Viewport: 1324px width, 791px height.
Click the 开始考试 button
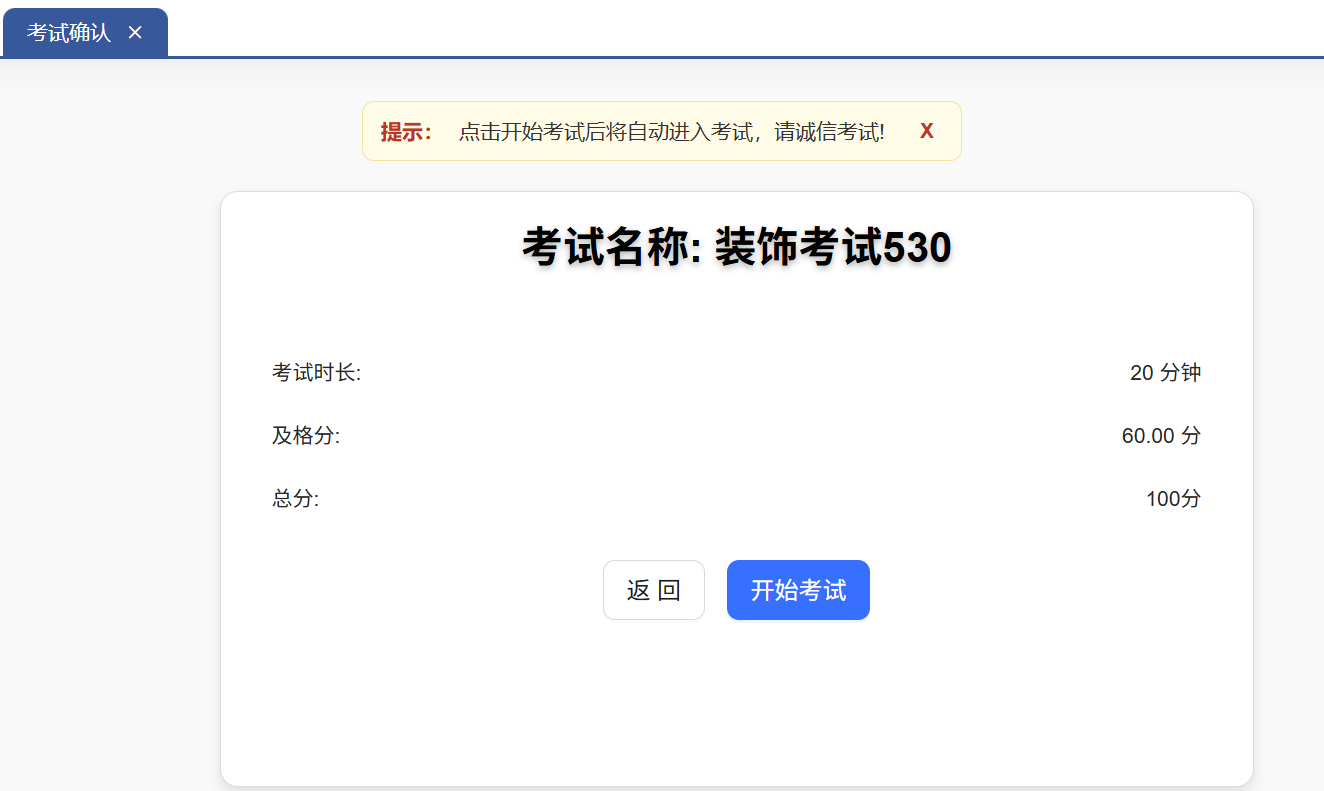point(797,590)
